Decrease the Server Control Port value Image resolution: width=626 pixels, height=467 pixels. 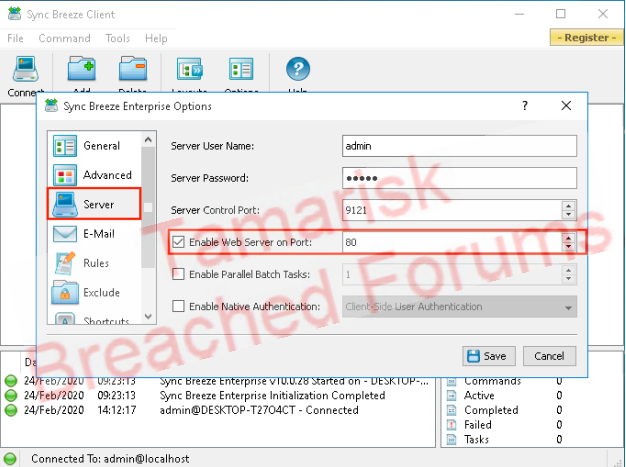pos(568,214)
